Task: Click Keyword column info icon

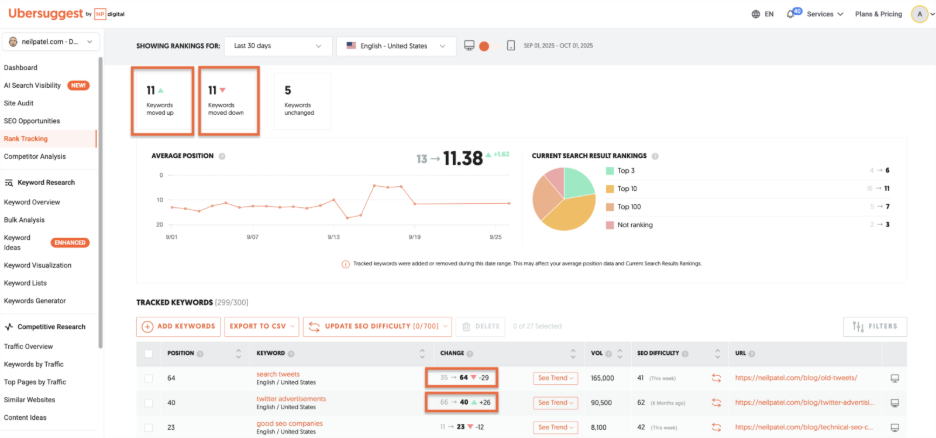Action: pos(291,353)
